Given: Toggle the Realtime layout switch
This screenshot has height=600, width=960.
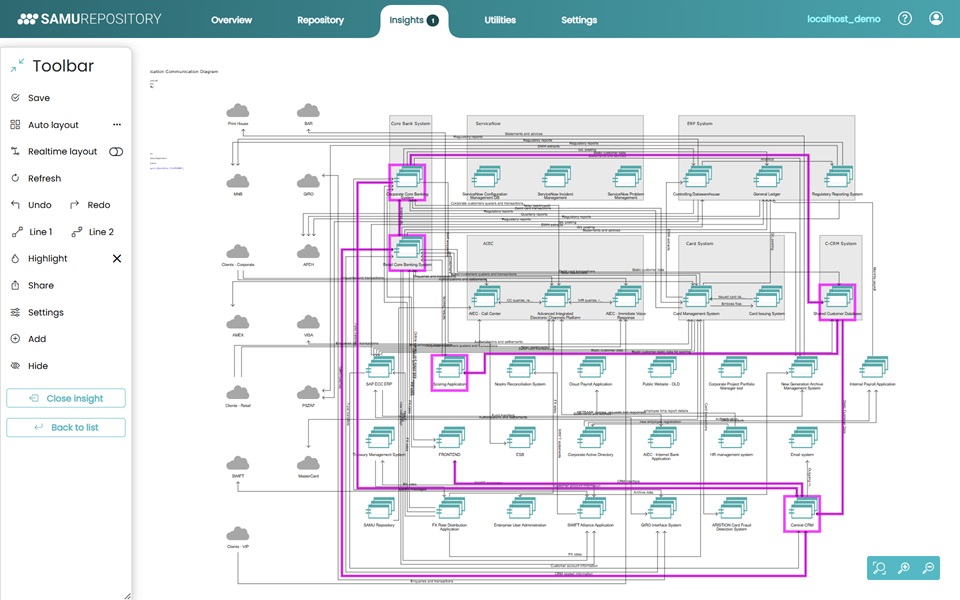Looking at the screenshot, I should (116, 151).
